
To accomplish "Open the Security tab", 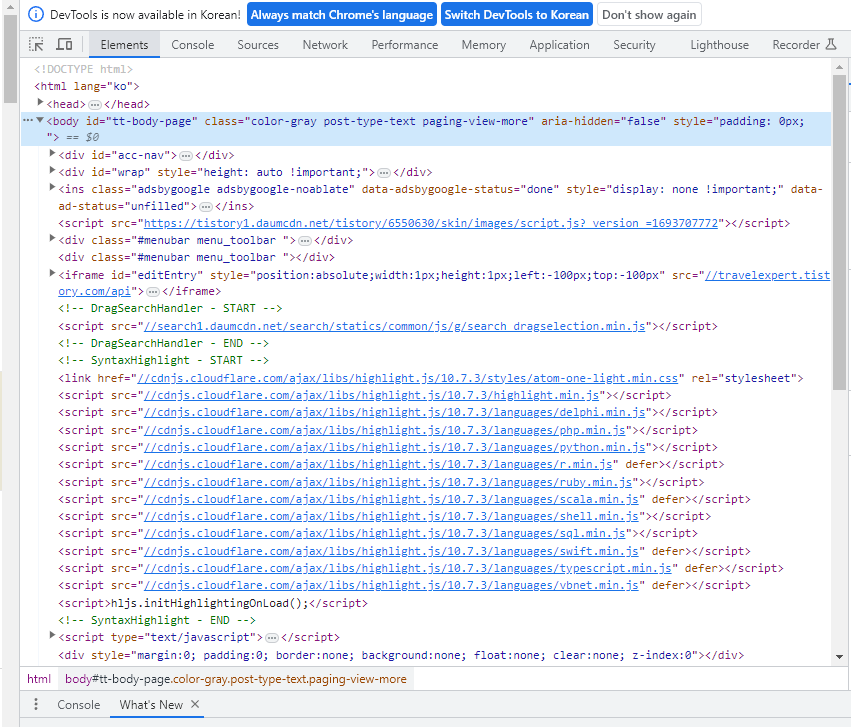I will (634, 44).
